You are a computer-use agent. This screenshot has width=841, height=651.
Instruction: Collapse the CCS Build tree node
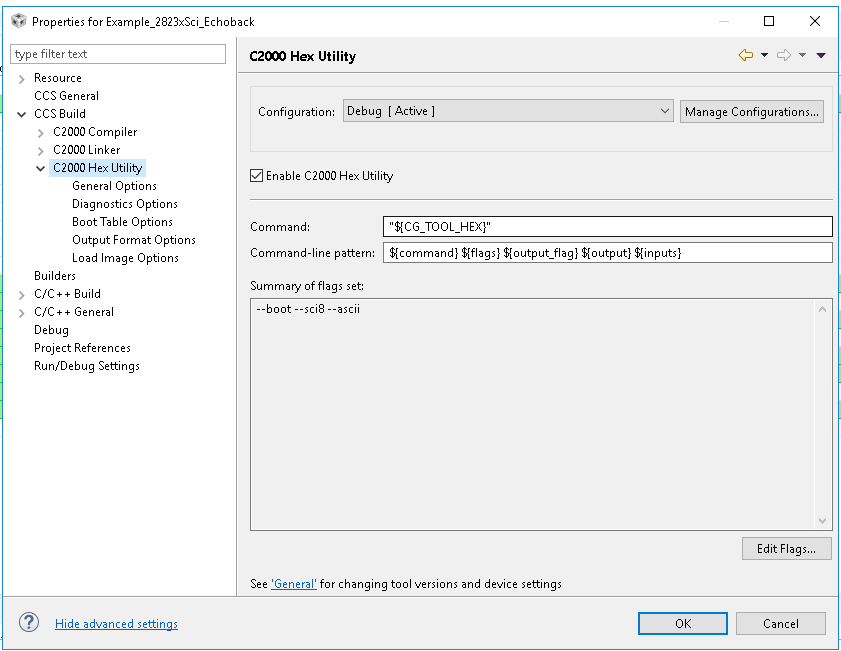pyautogui.click(x=21, y=114)
